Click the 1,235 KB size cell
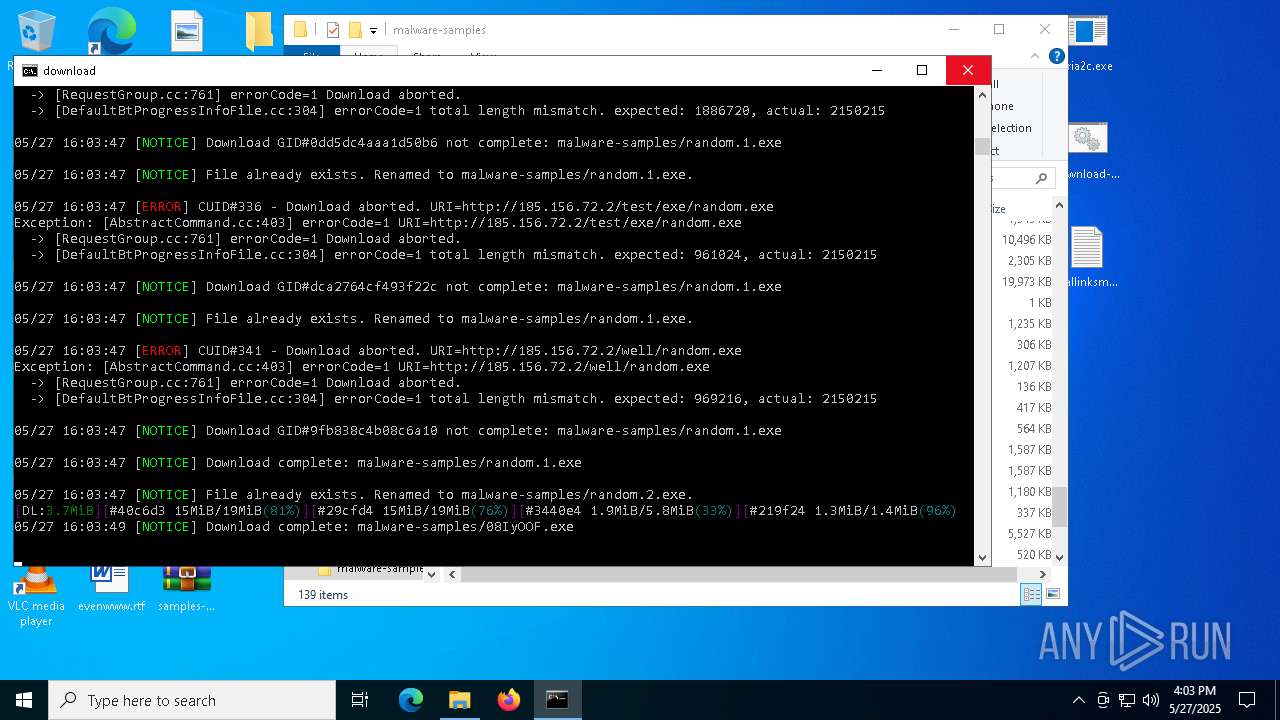Viewport: 1280px width, 720px height. (x=1029, y=324)
